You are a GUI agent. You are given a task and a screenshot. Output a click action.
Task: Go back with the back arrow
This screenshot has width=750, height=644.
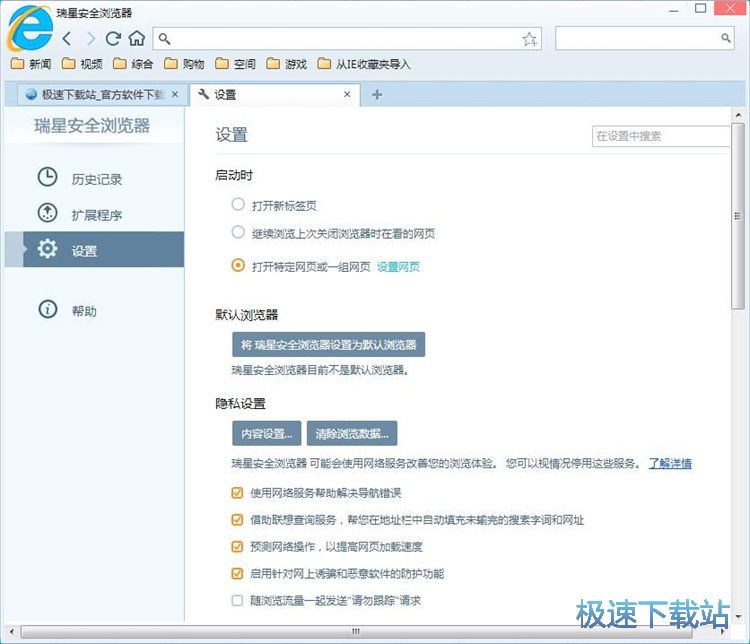67,39
